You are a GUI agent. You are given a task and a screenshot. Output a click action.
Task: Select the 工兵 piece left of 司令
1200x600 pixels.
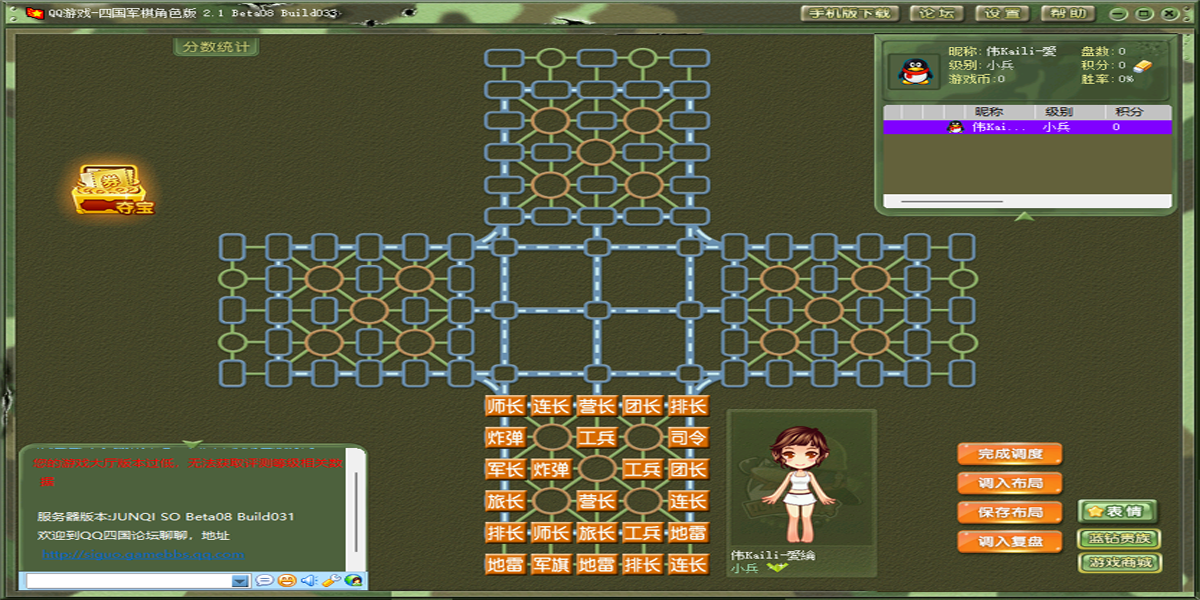pos(597,437)
